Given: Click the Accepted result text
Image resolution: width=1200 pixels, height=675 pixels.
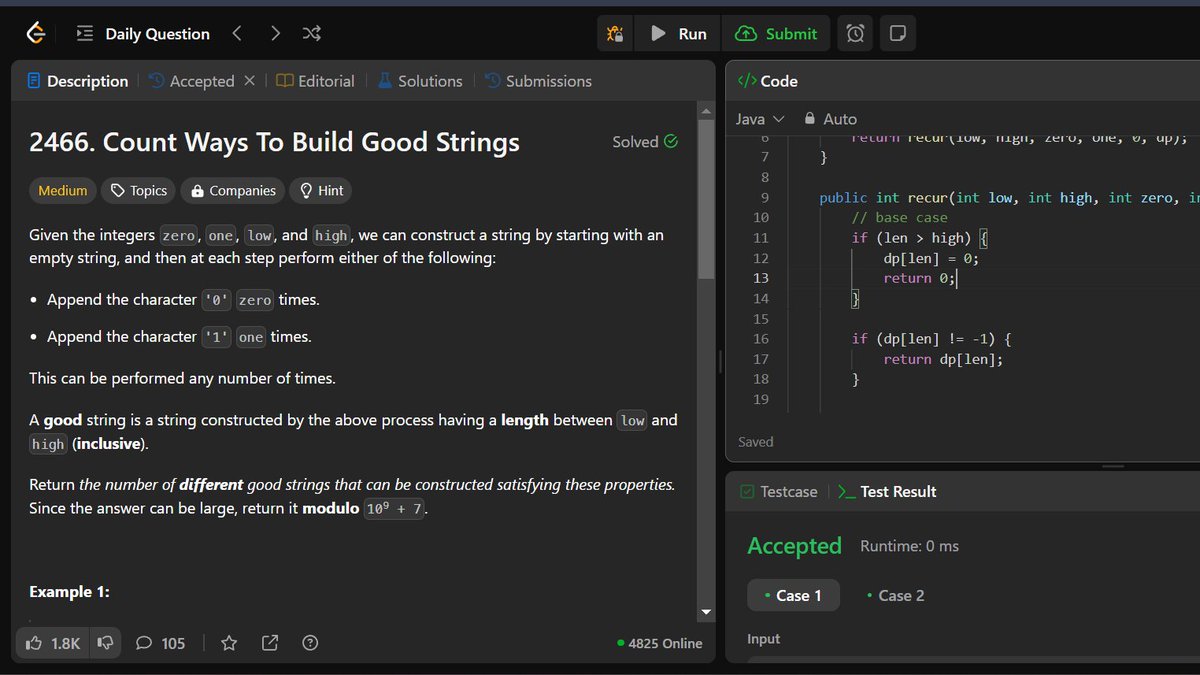Looking at the screenshot, I should click(794, 546).
